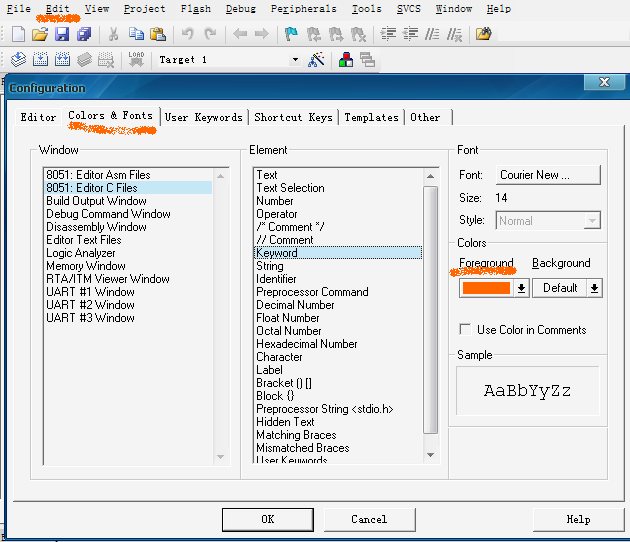Screen dimensions: 630x542
Task: Enable Use Color in Comments checkbox
Action: [465, 330]
